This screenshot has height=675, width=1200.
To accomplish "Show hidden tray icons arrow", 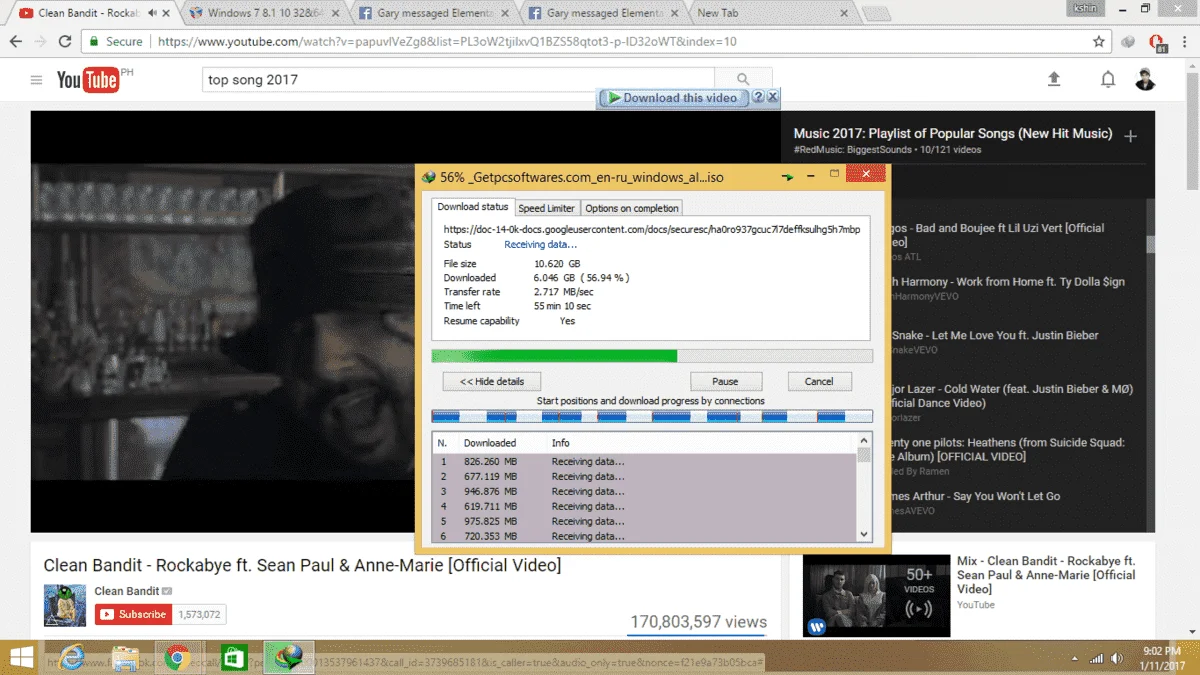I will (1075, 658).
